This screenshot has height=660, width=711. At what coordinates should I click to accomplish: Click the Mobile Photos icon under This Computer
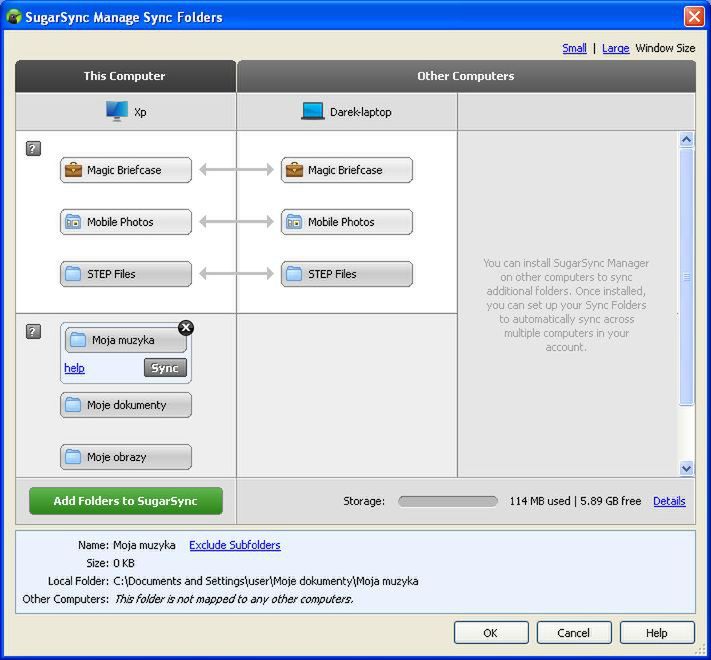tap(73, 222)
